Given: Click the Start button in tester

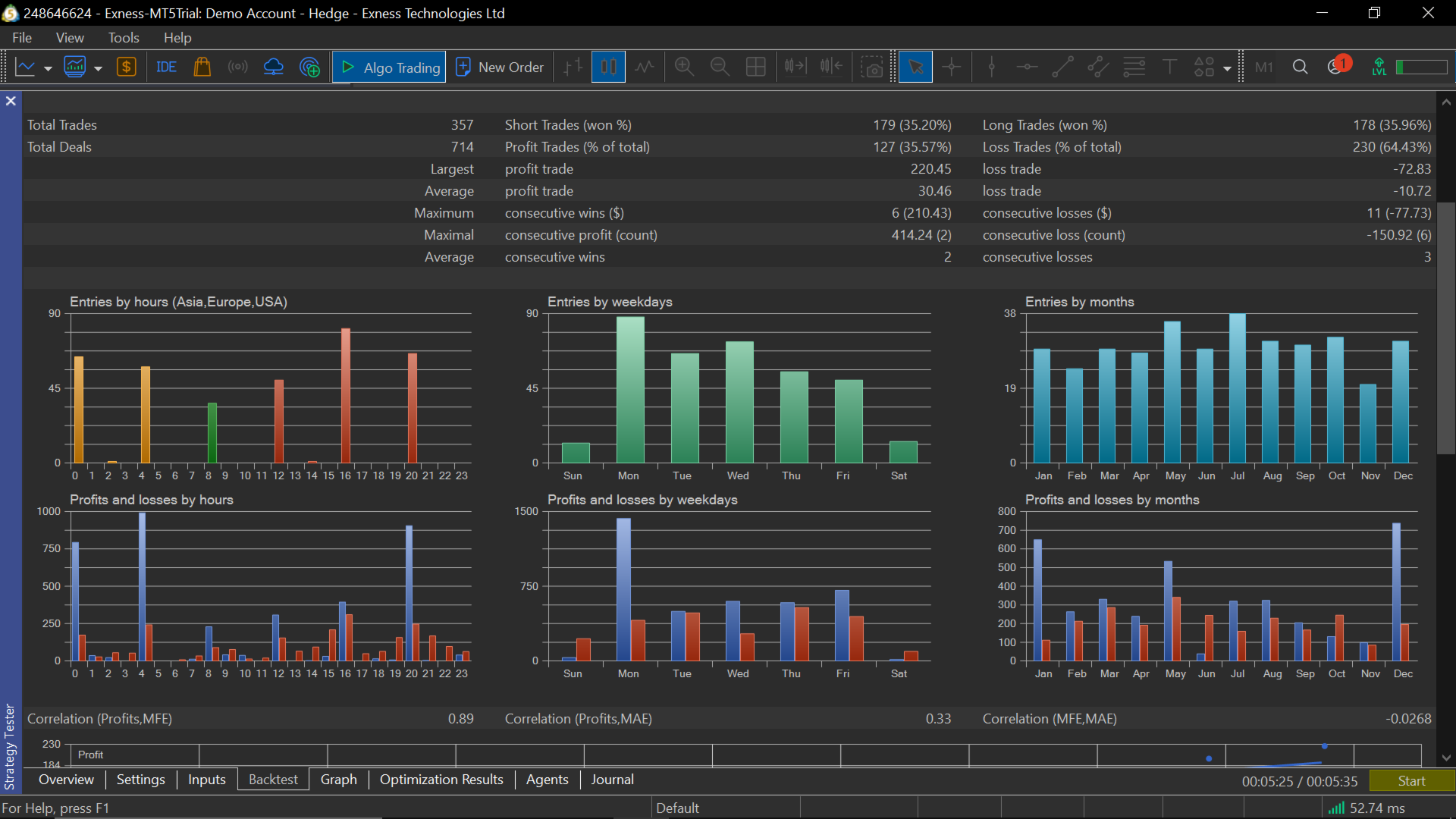Looking at the screenshot, I should pyautogui.click(x=1411, y=780).
